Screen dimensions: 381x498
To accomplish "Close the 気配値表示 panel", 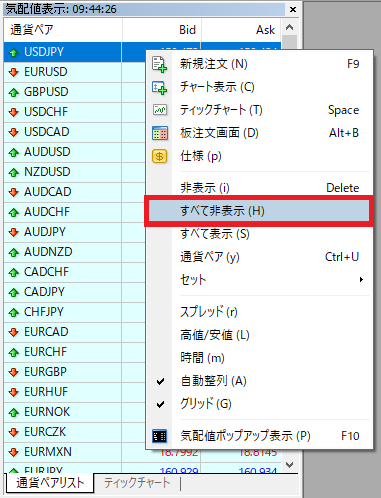I will click(293, 9).
